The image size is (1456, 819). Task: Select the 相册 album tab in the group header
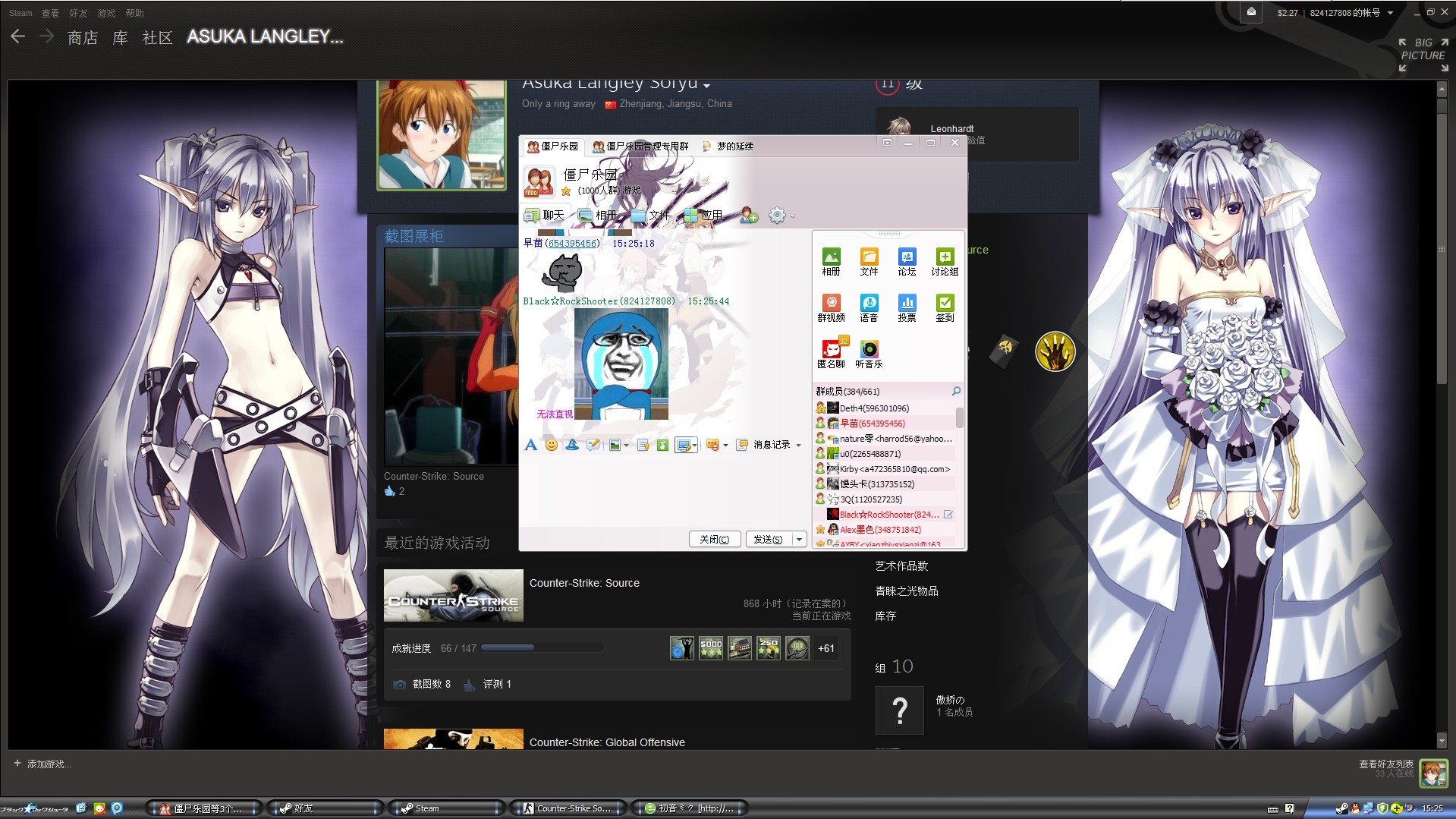pos(598,216)
